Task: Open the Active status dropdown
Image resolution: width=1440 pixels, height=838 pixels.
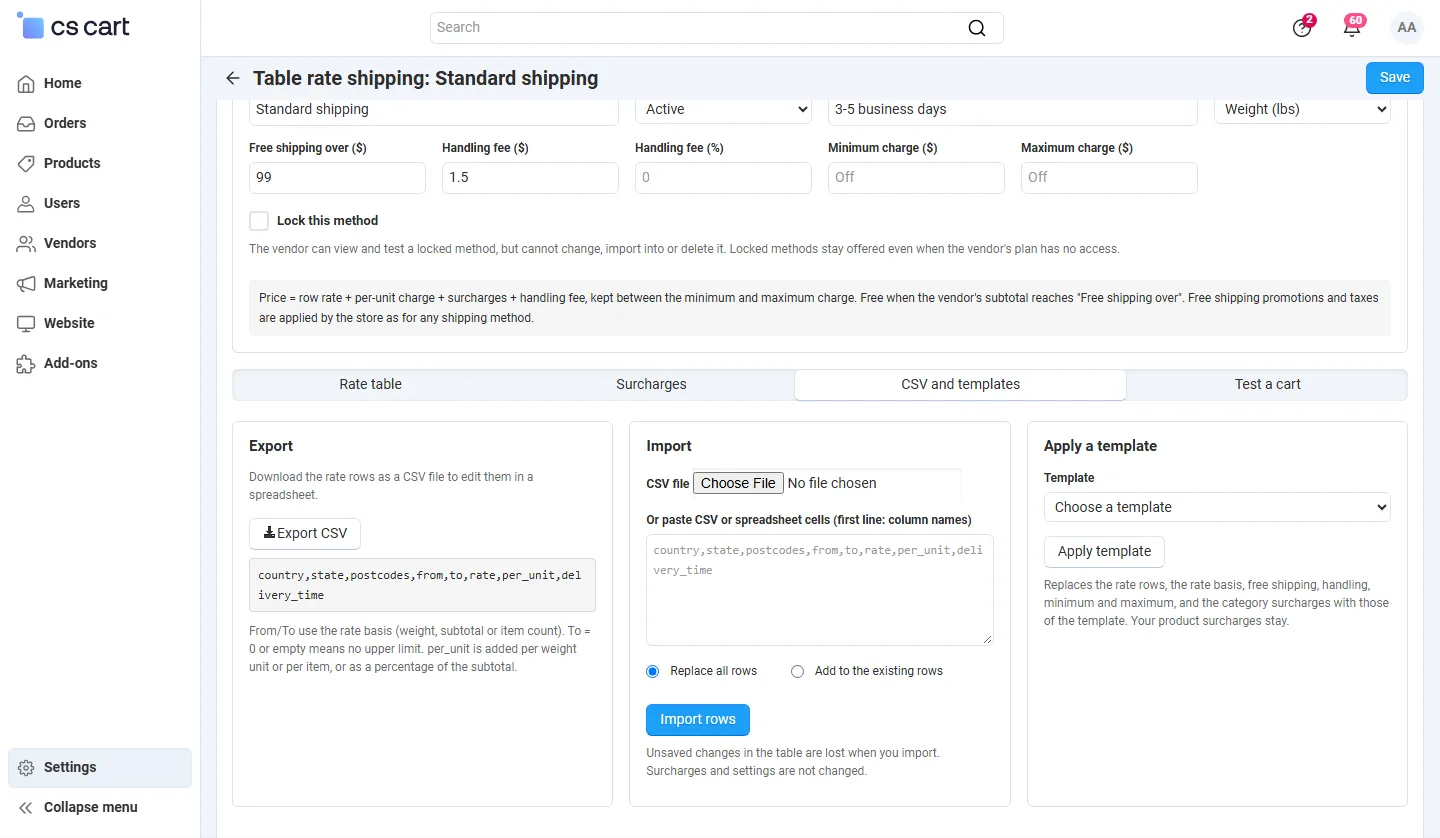Action: click(723, 109)
